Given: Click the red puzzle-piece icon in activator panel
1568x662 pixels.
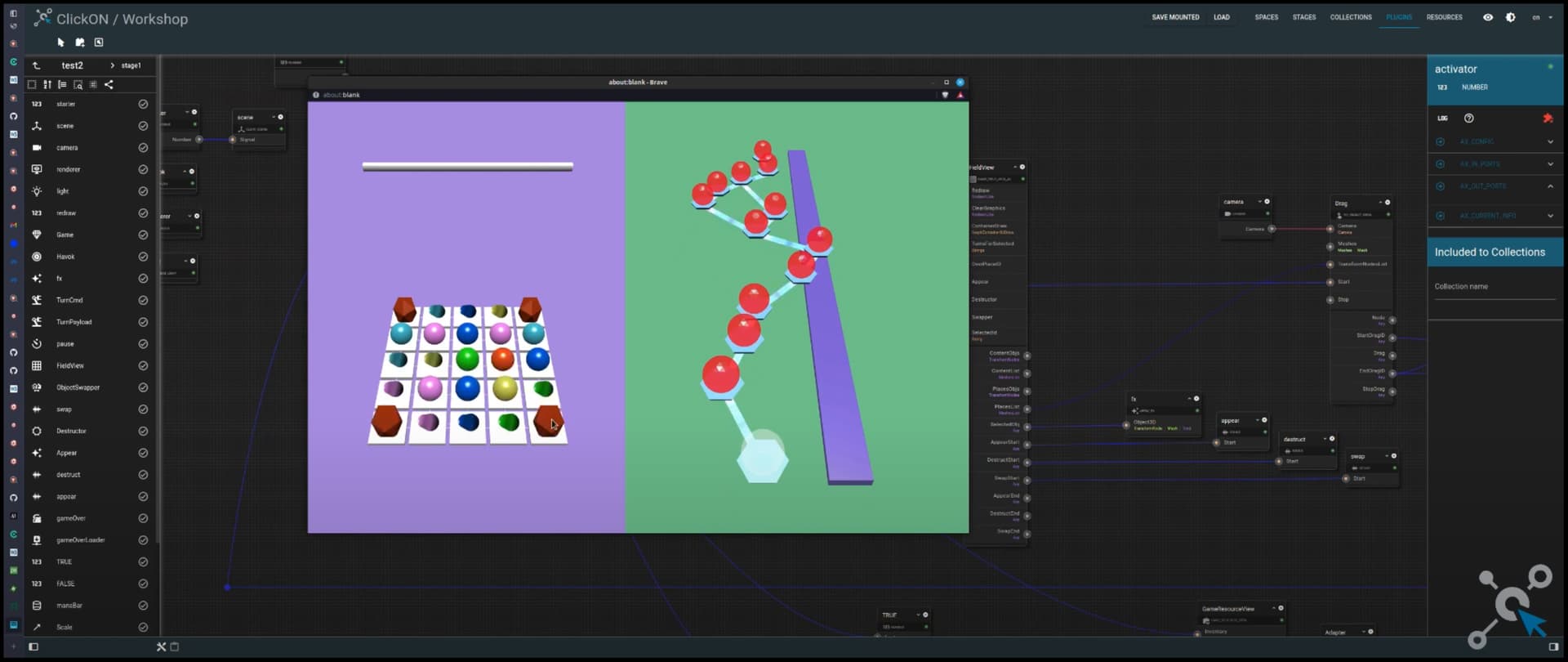Looking at the screenshot, I should point(1548,119).
